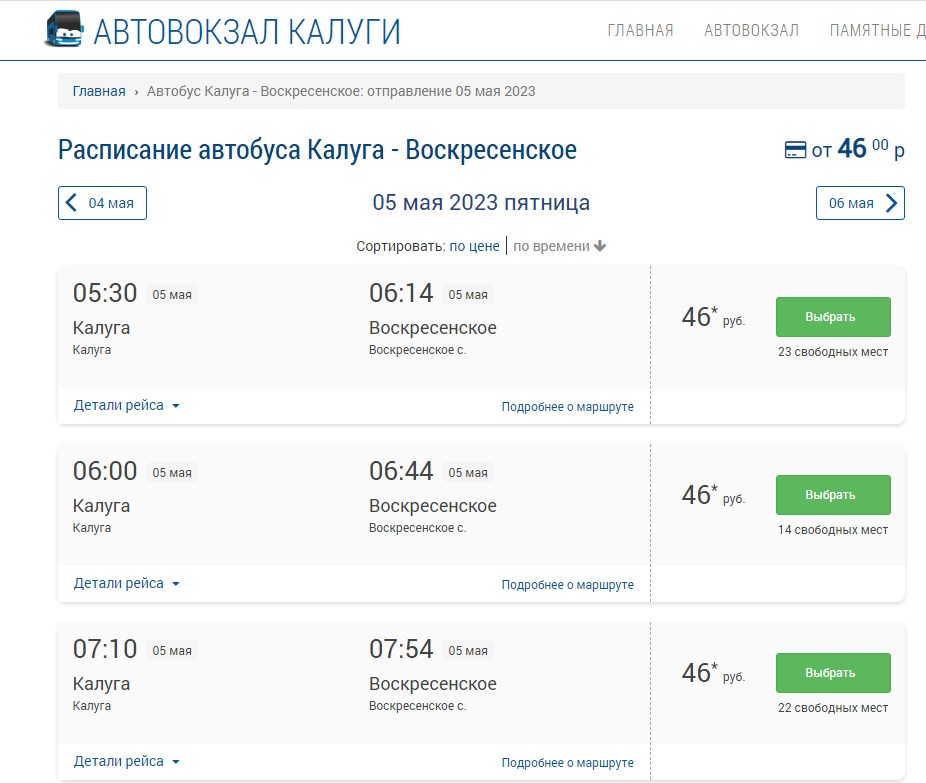Click Главная in the breadcrumb
Screen dimensions: 926x783
(99, 91)
